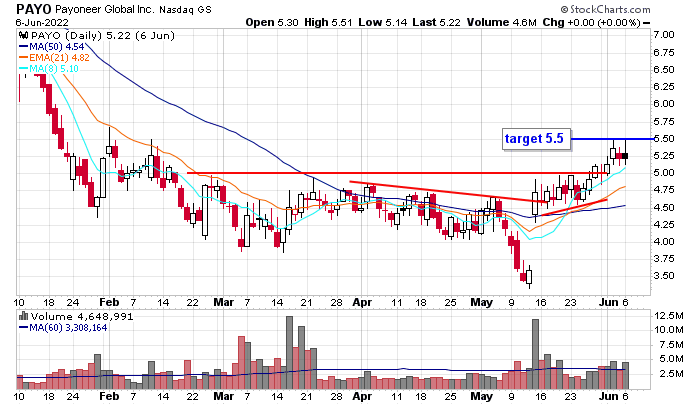Click the bar-chart icon beside Volume 4,648,991

click(23, 316)
